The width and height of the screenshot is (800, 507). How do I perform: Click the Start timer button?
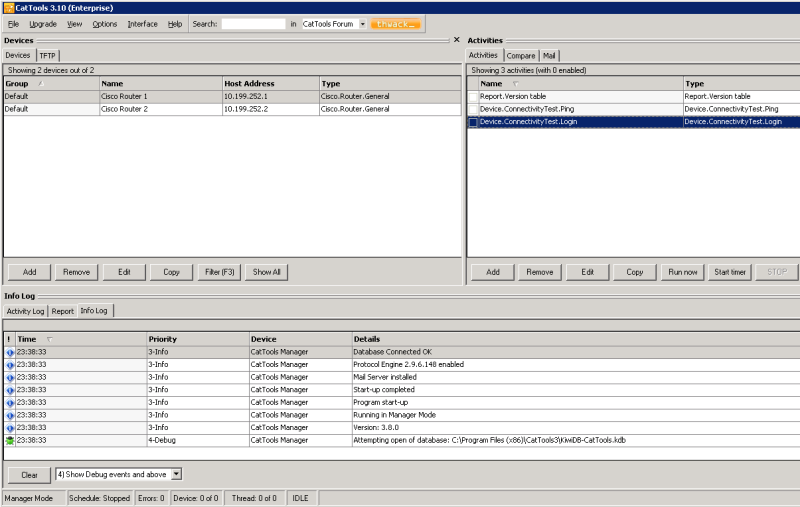click(x=730, y=272)
